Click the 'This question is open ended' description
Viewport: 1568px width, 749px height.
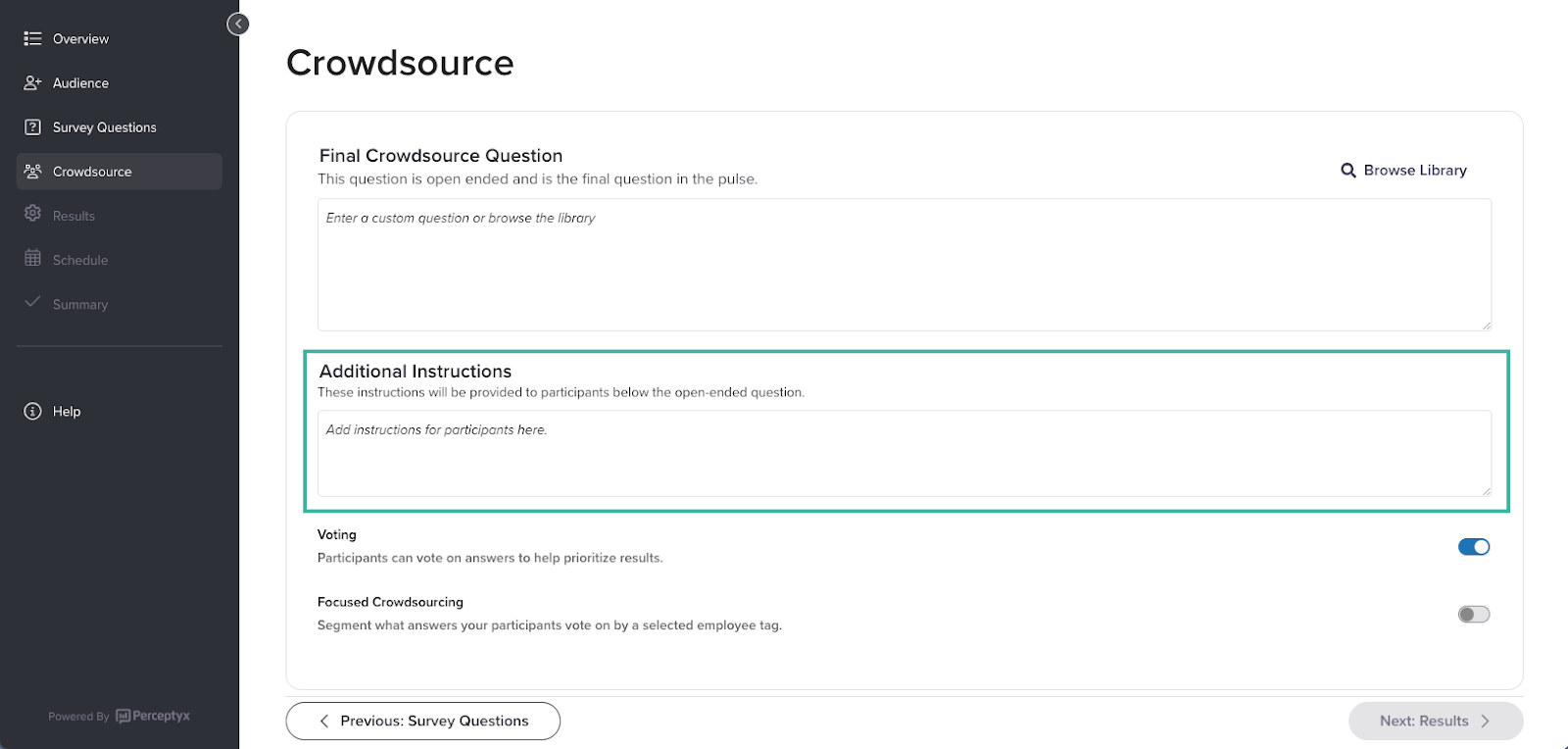click(x=537, y=179)
